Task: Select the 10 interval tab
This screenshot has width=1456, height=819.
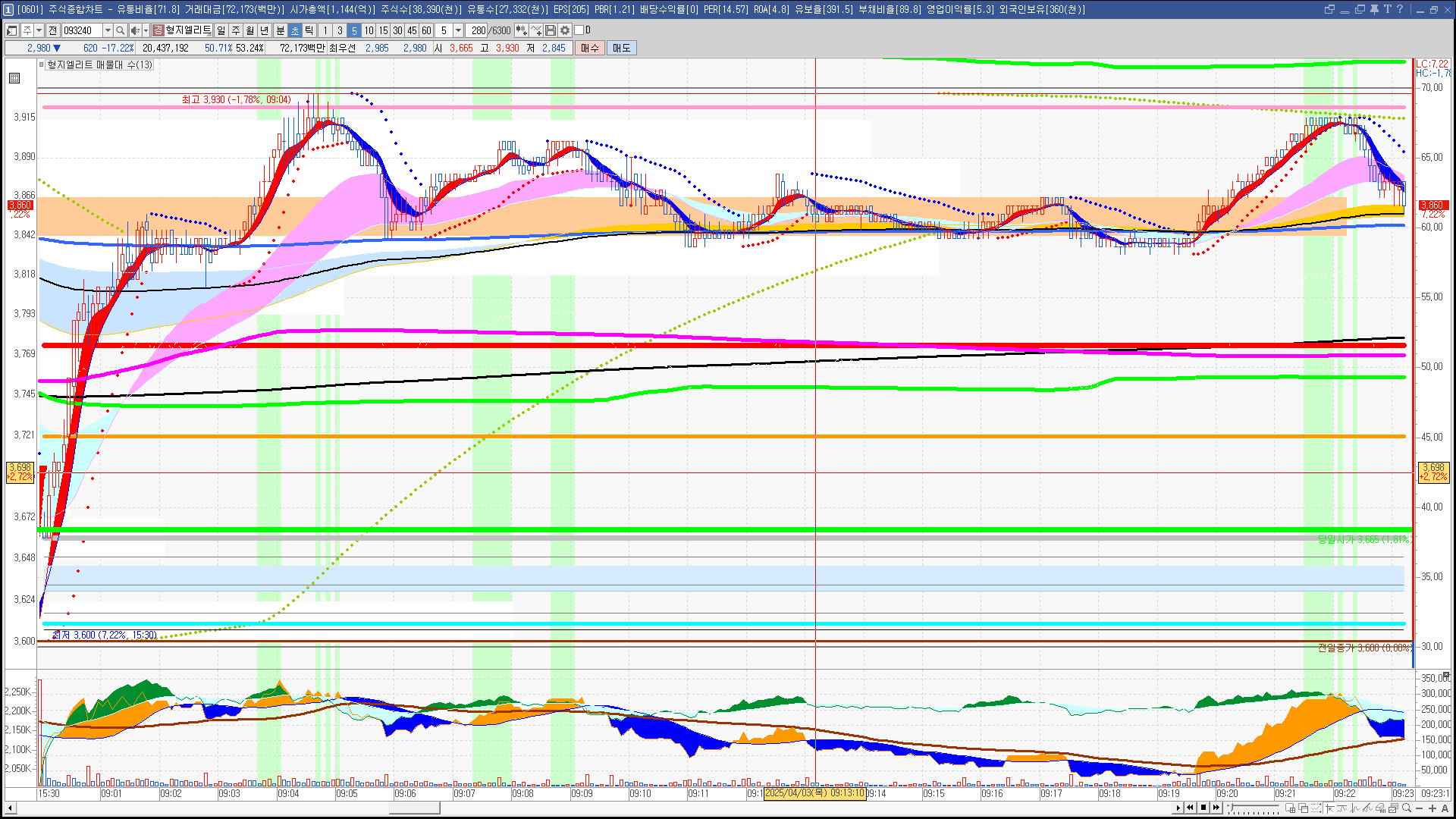Action: (x=369, y=30)
